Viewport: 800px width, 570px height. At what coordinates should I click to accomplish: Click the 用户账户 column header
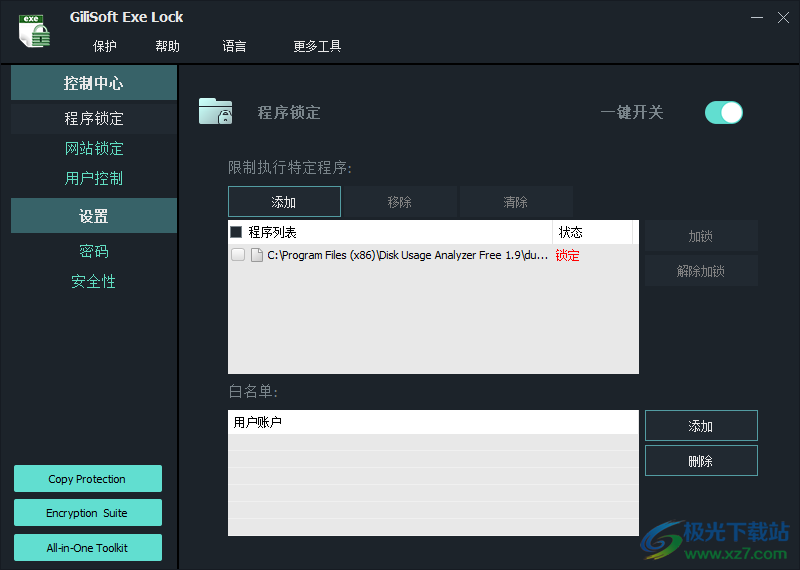point(433,422)
